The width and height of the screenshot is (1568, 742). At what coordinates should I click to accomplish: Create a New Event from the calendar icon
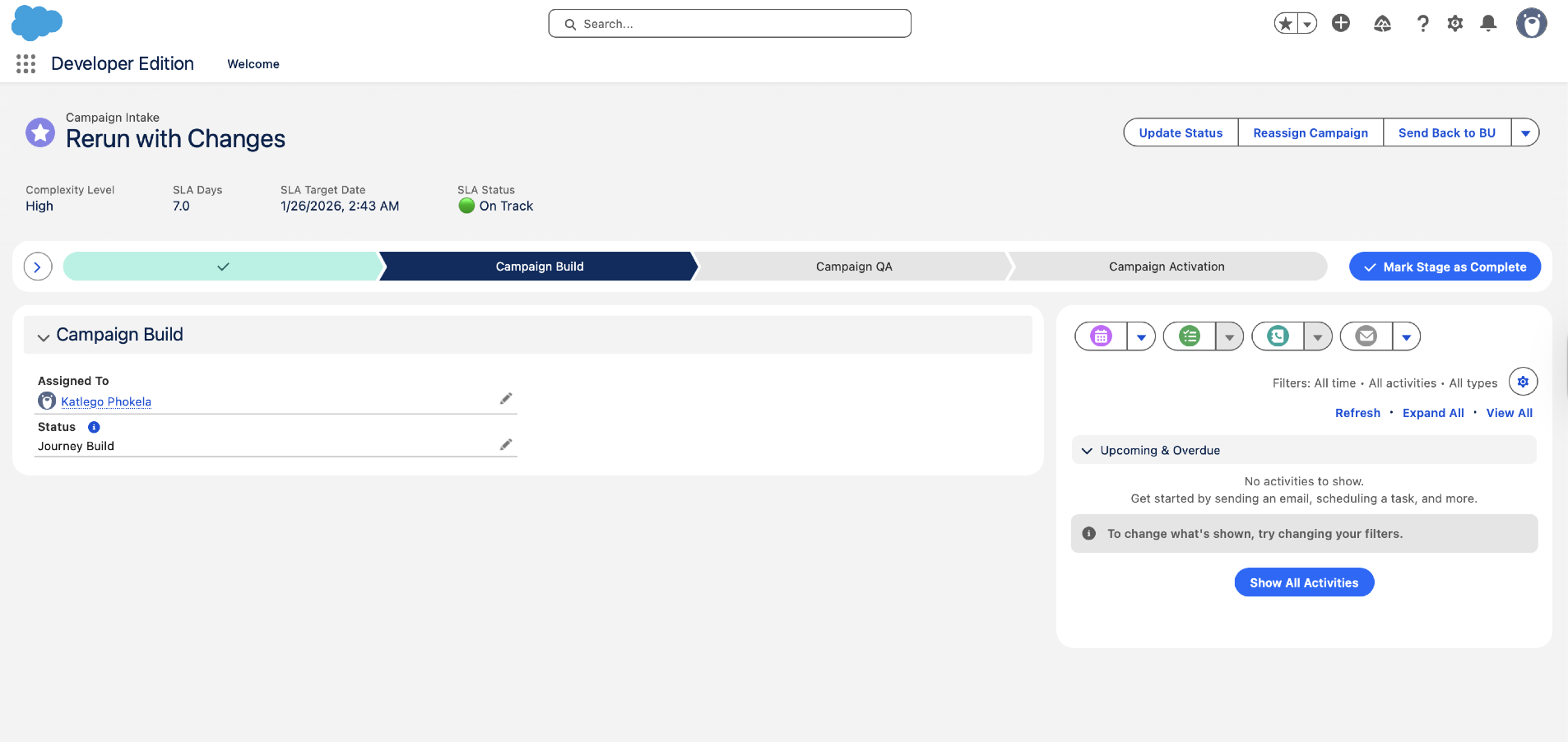click(1101, 336)
